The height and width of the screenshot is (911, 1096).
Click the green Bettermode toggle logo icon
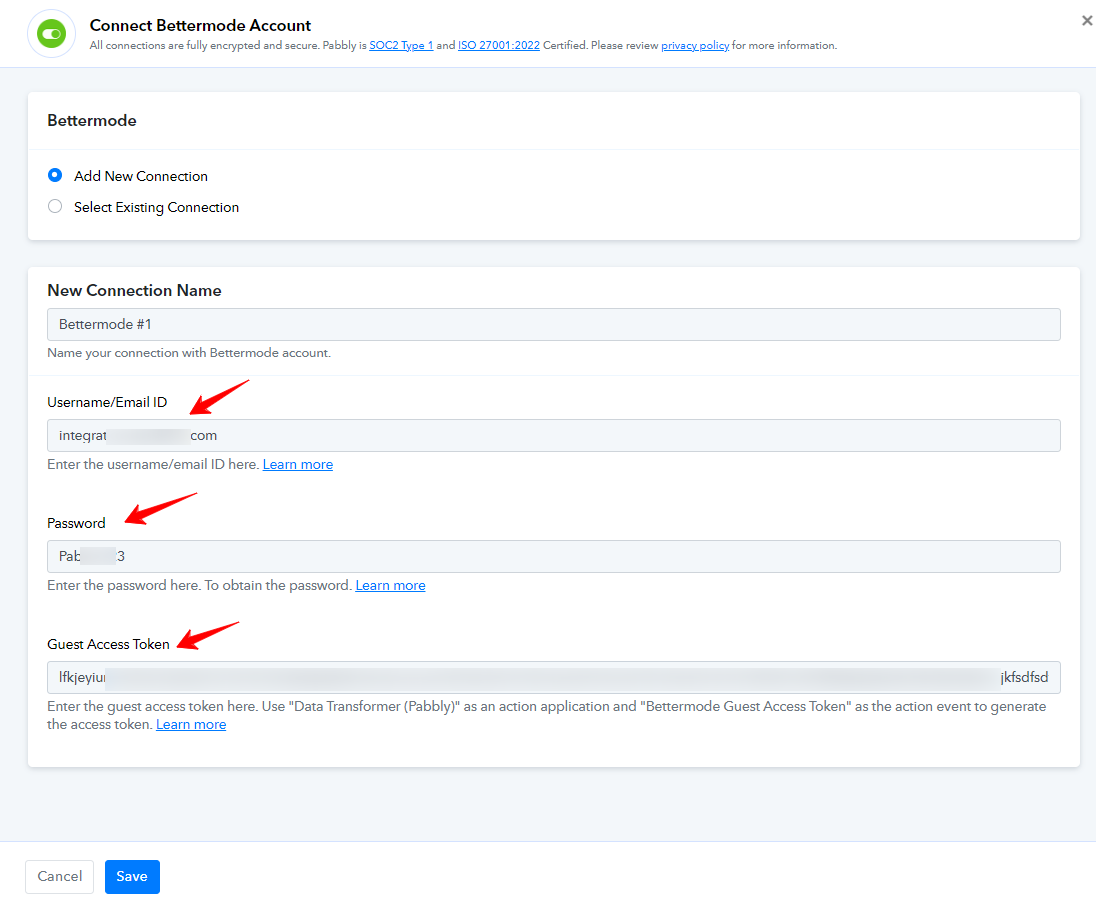[51, 34]
